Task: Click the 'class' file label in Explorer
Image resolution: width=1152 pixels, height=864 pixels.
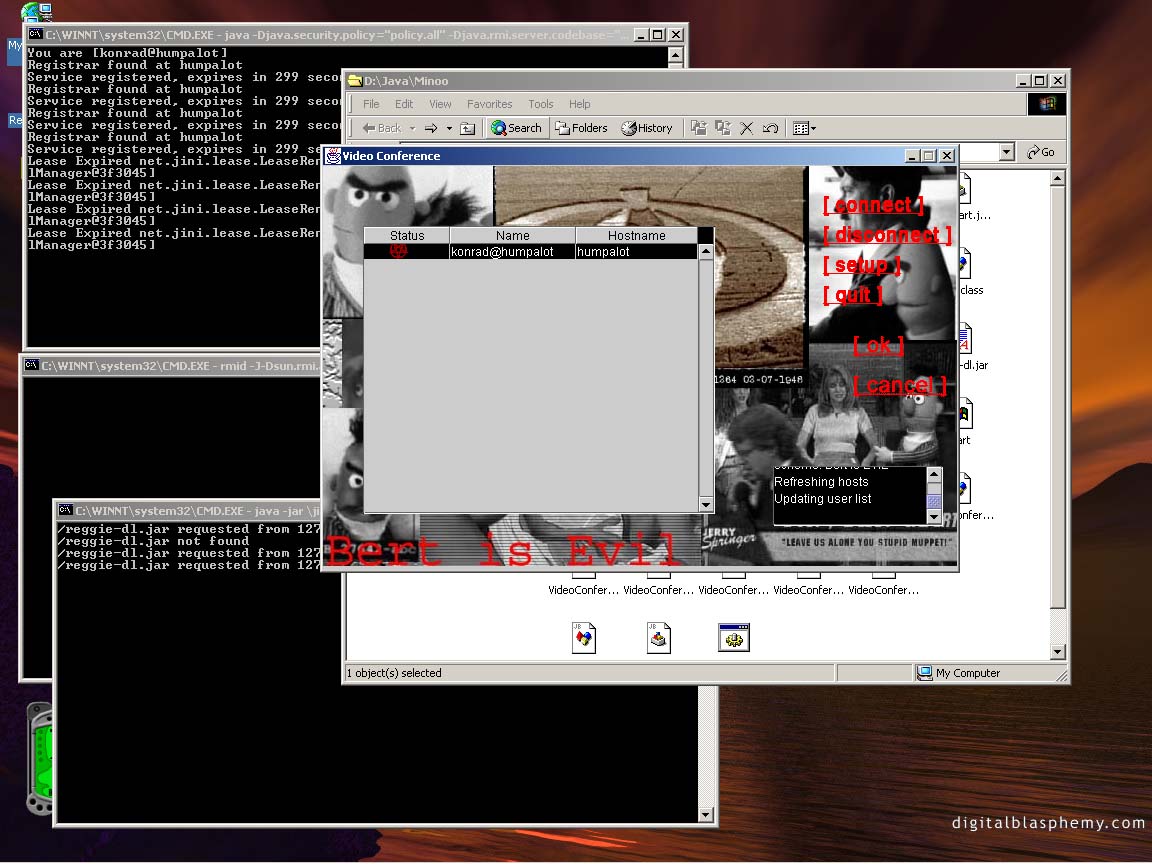Action: (971, 290)
